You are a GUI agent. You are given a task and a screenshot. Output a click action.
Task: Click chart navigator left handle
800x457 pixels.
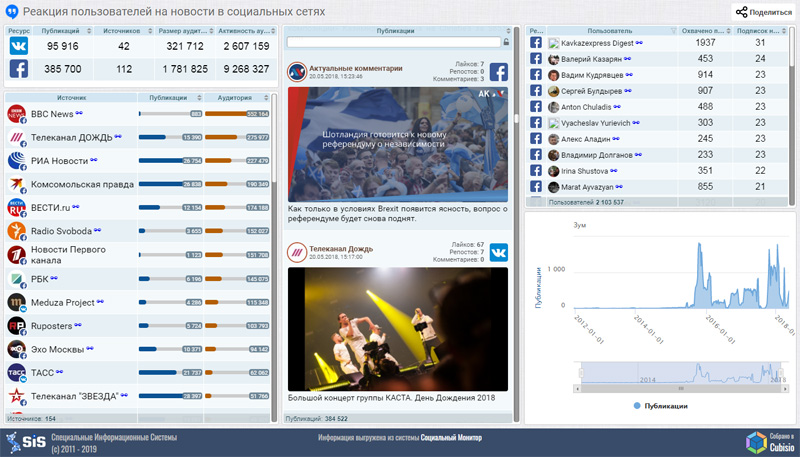point(581,373)
